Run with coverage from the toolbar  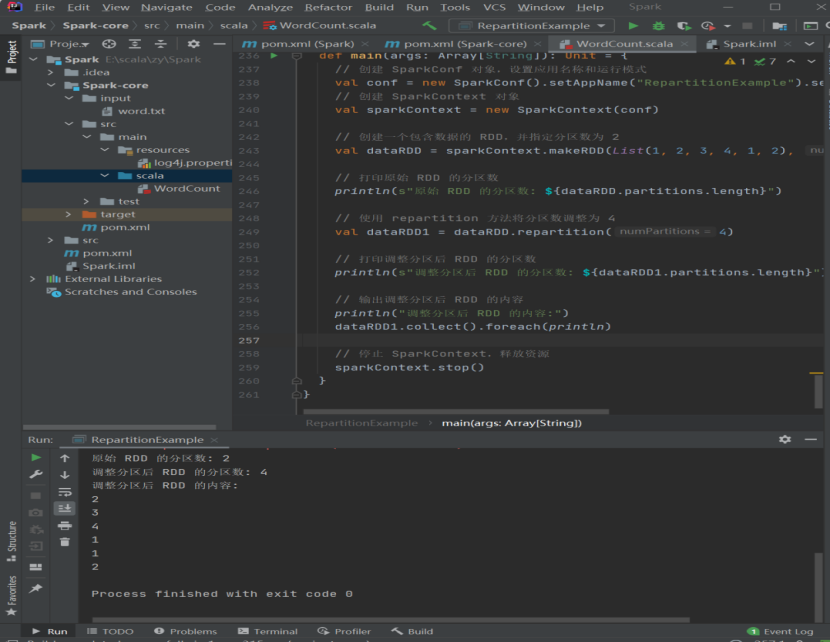pyautogui.click(x=683, y=25)
